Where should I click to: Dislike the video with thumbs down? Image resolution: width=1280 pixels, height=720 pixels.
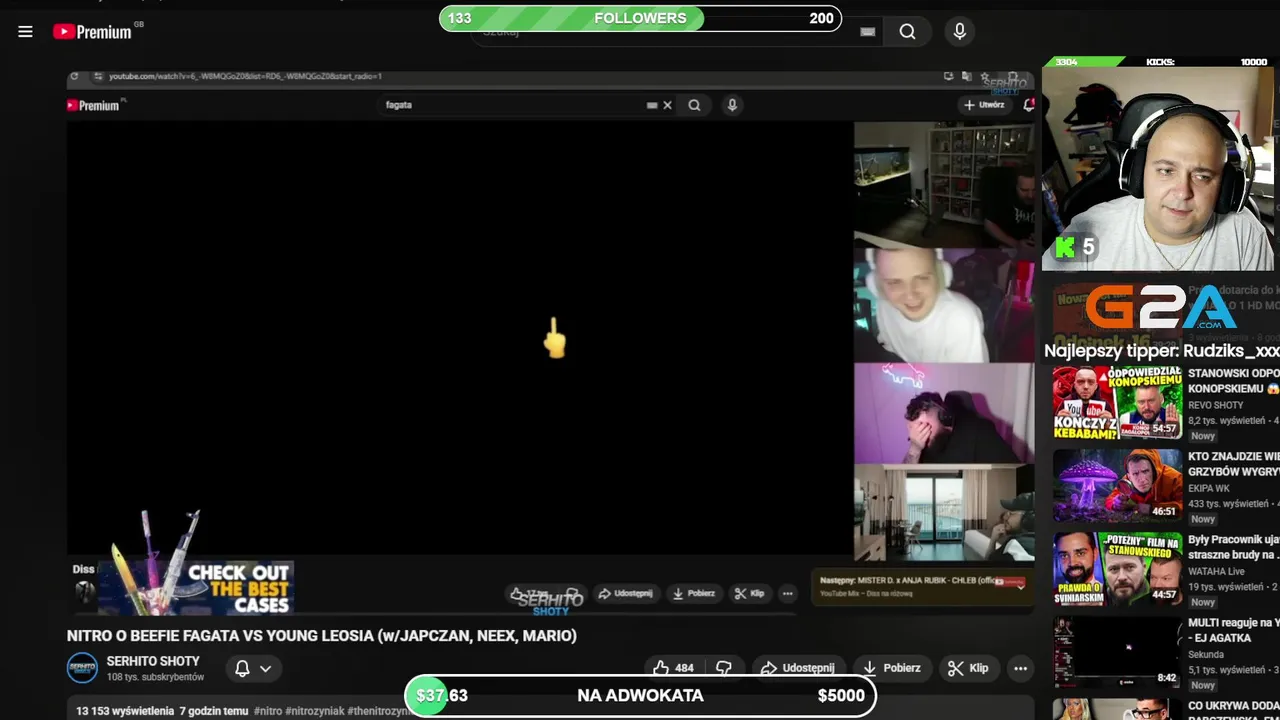click(723, 668)
